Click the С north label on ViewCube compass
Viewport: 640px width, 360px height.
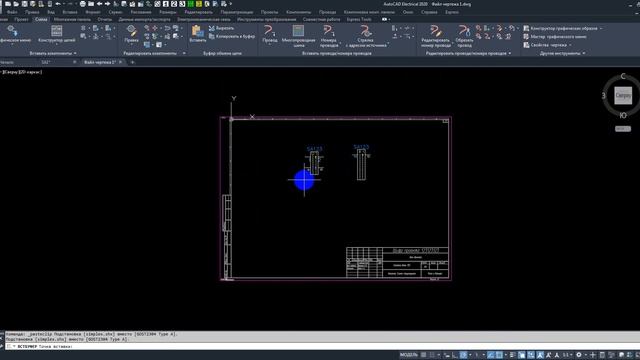pos(623,76)
